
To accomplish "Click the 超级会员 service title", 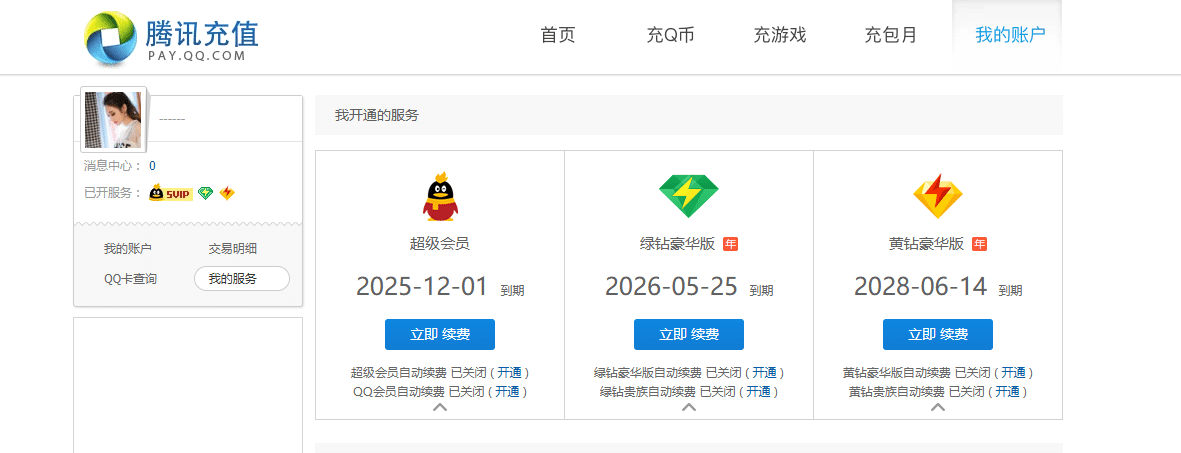I will 440,243.
